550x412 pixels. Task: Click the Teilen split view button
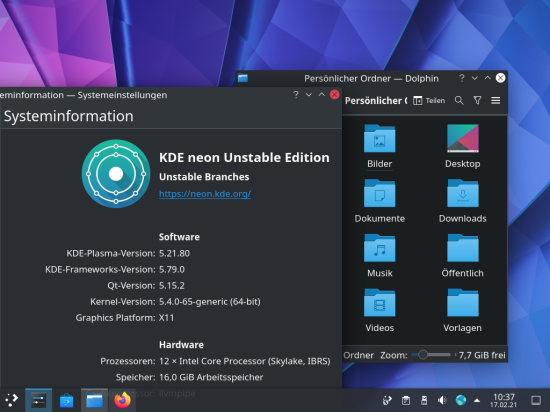point(429,101)
